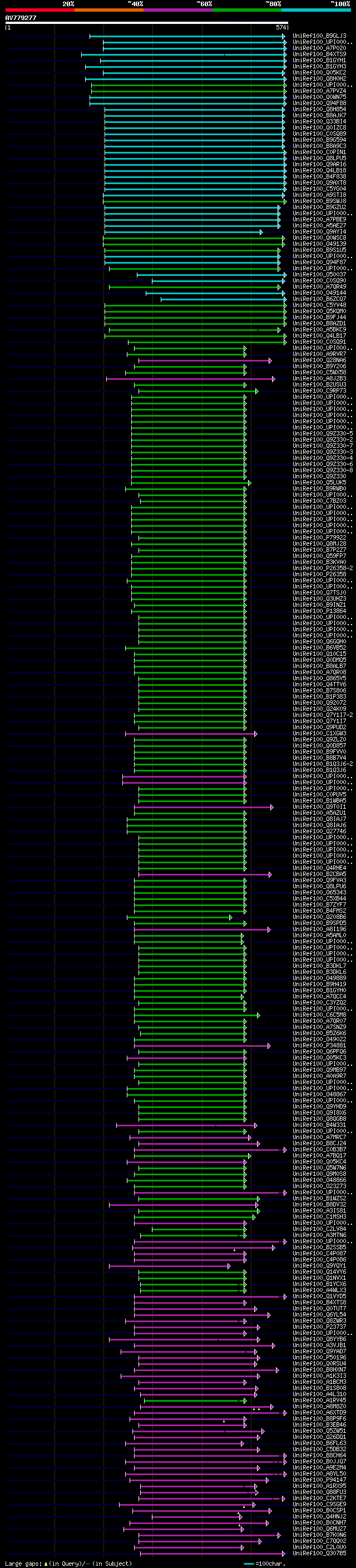
Task: Open the query sequence label AV779277
Action: (21, 18)
